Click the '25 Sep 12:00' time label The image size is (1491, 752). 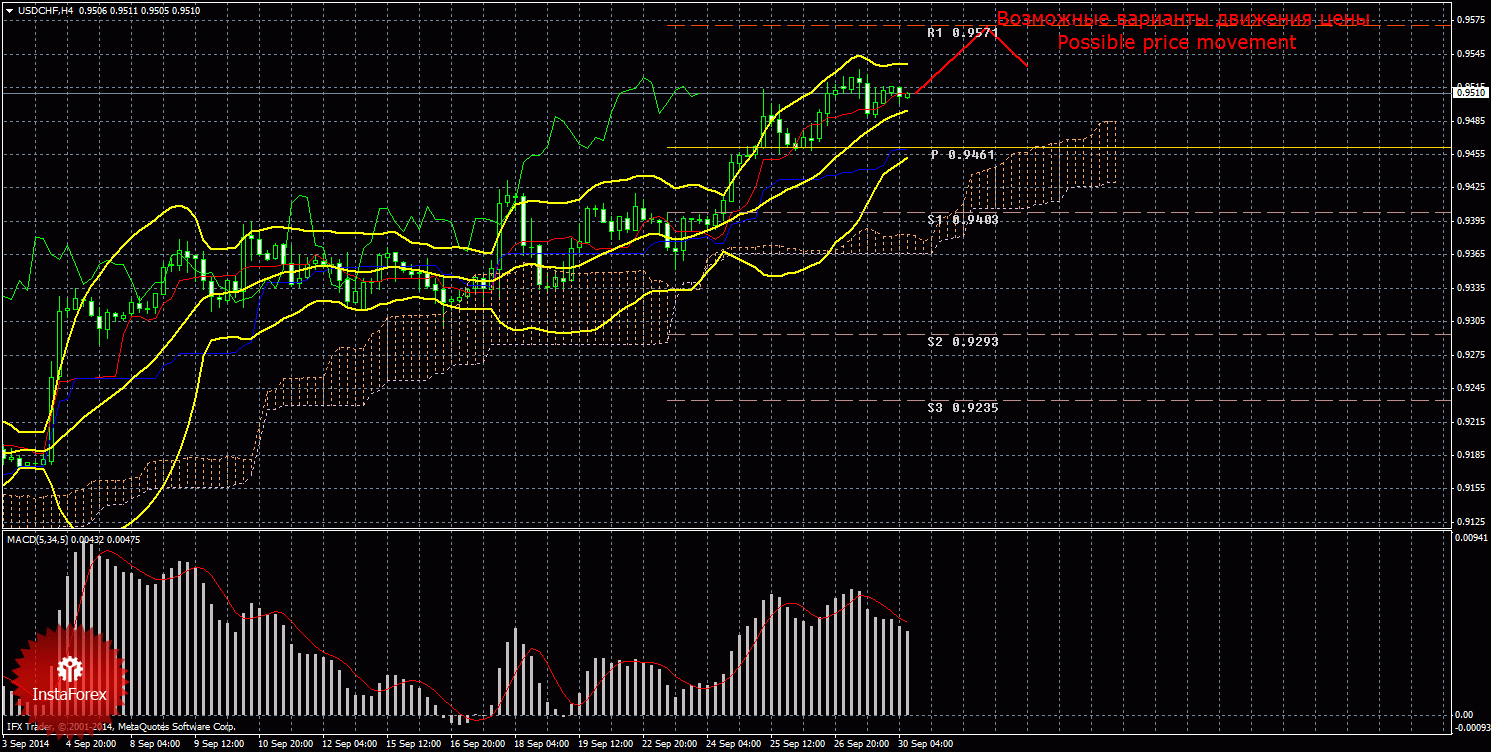(x=797, y=744)
